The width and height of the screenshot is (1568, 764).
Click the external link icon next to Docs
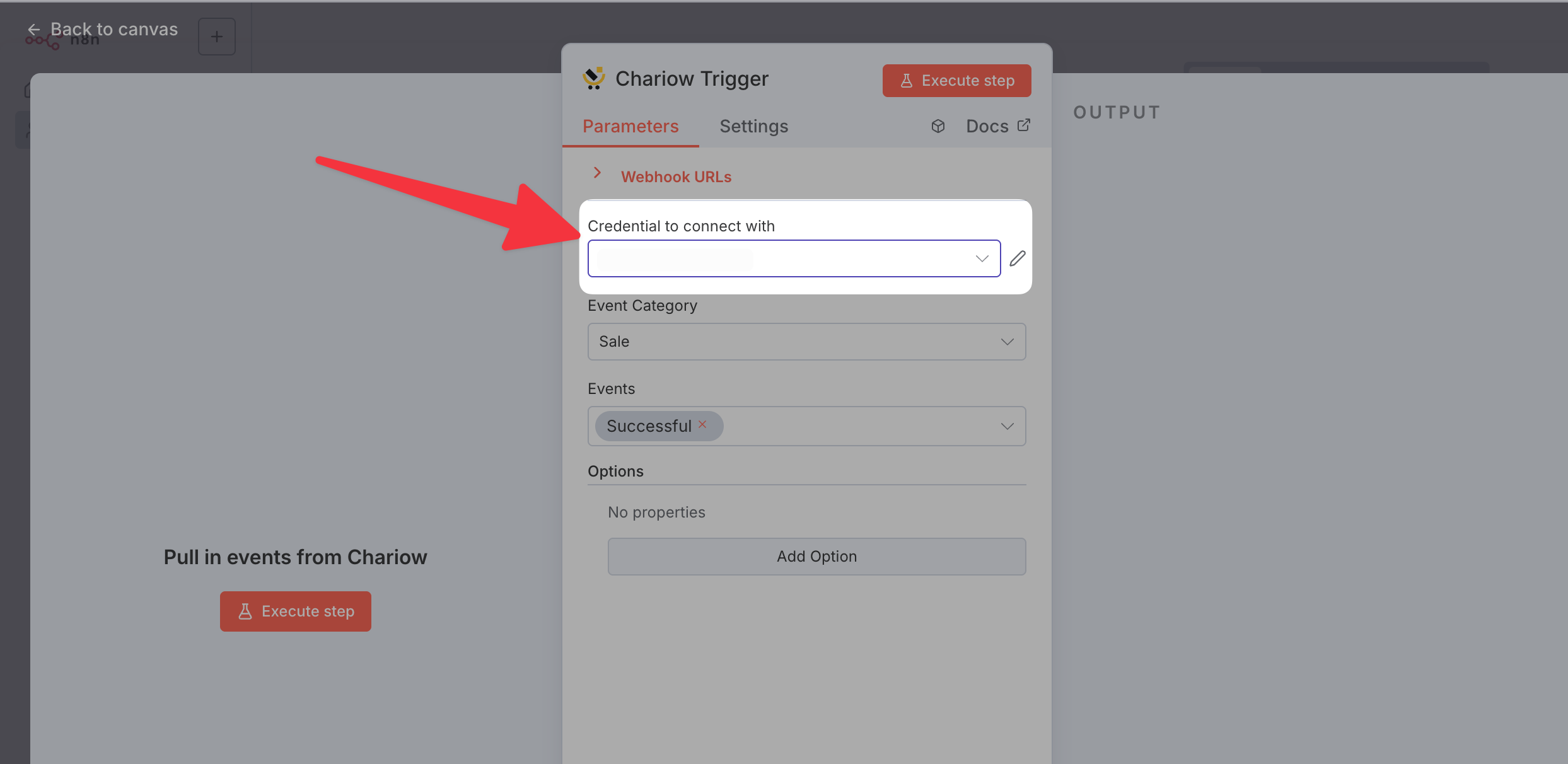1024,125
